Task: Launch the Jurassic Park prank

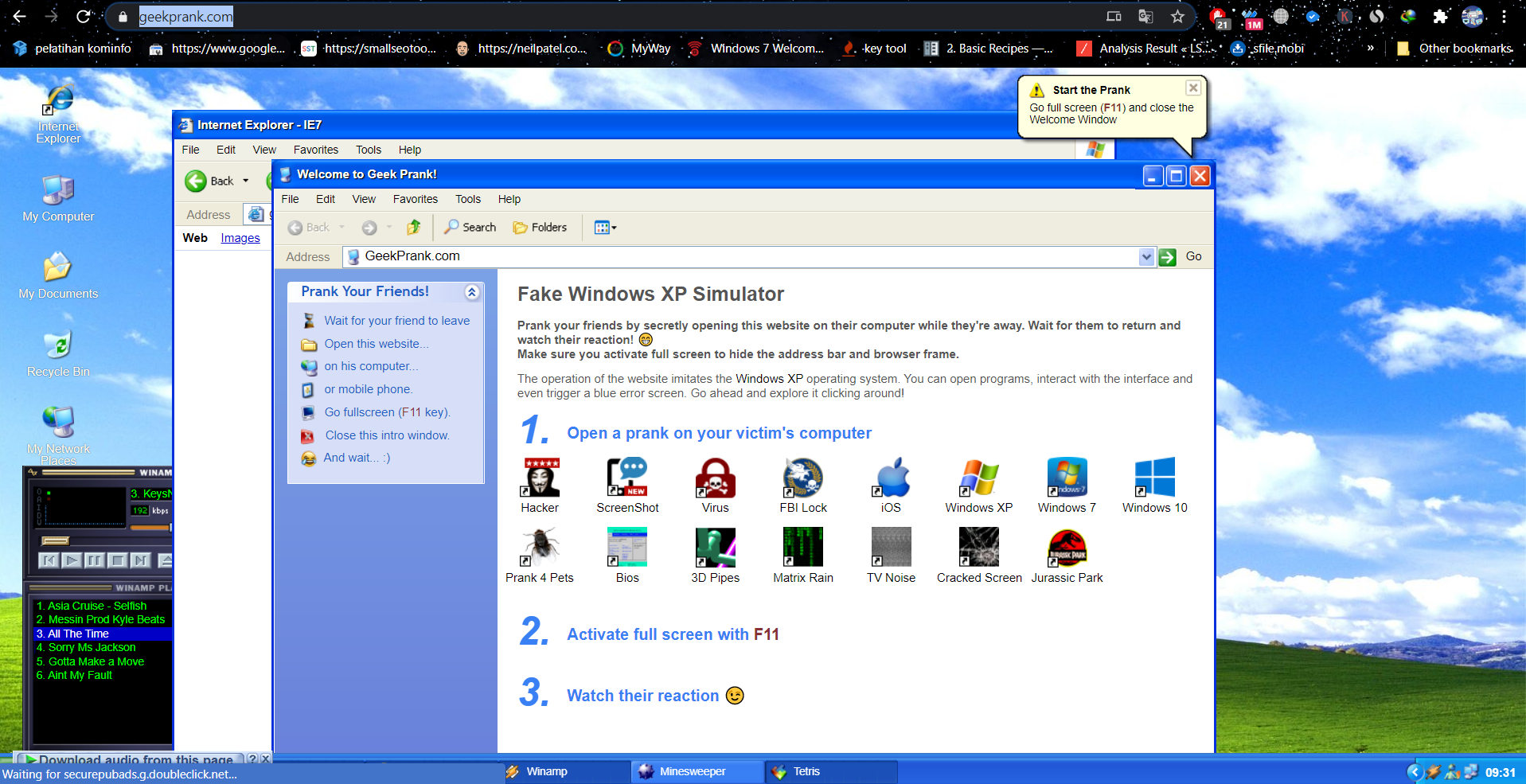Action: 1067,556
